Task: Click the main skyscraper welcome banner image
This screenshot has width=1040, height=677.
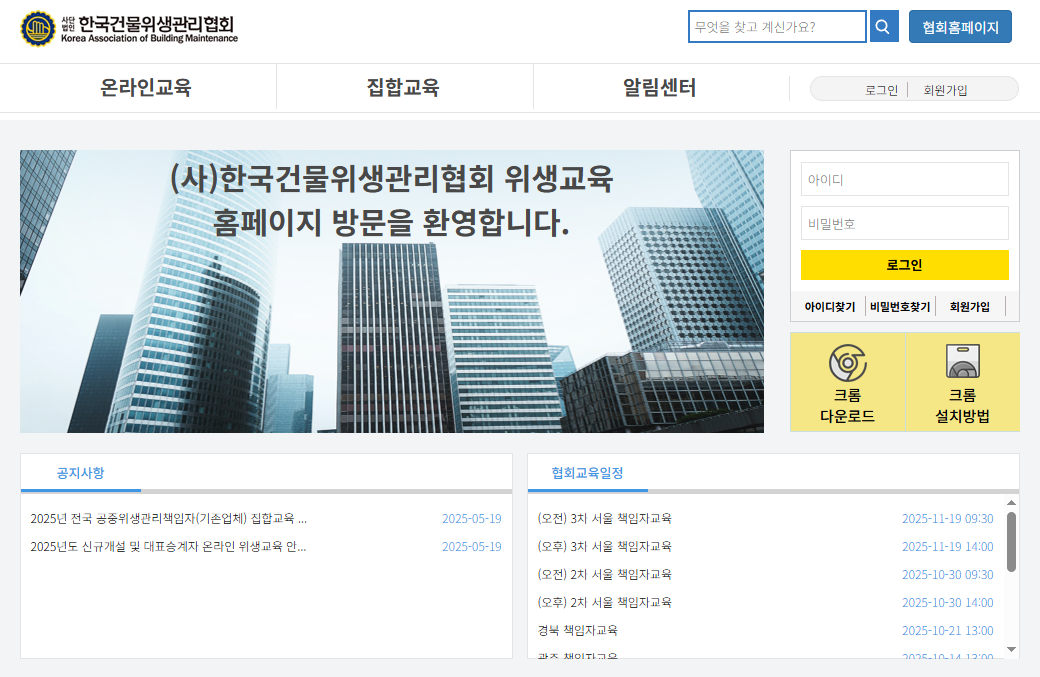Action: tap(392, 291)
